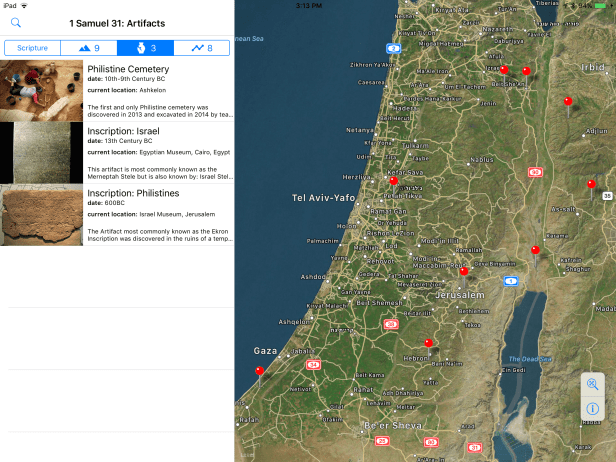Screen dimensions: 616x462
Task: Click the map zoom-to-fit magnifier button
Action: (x=593, y=386)
